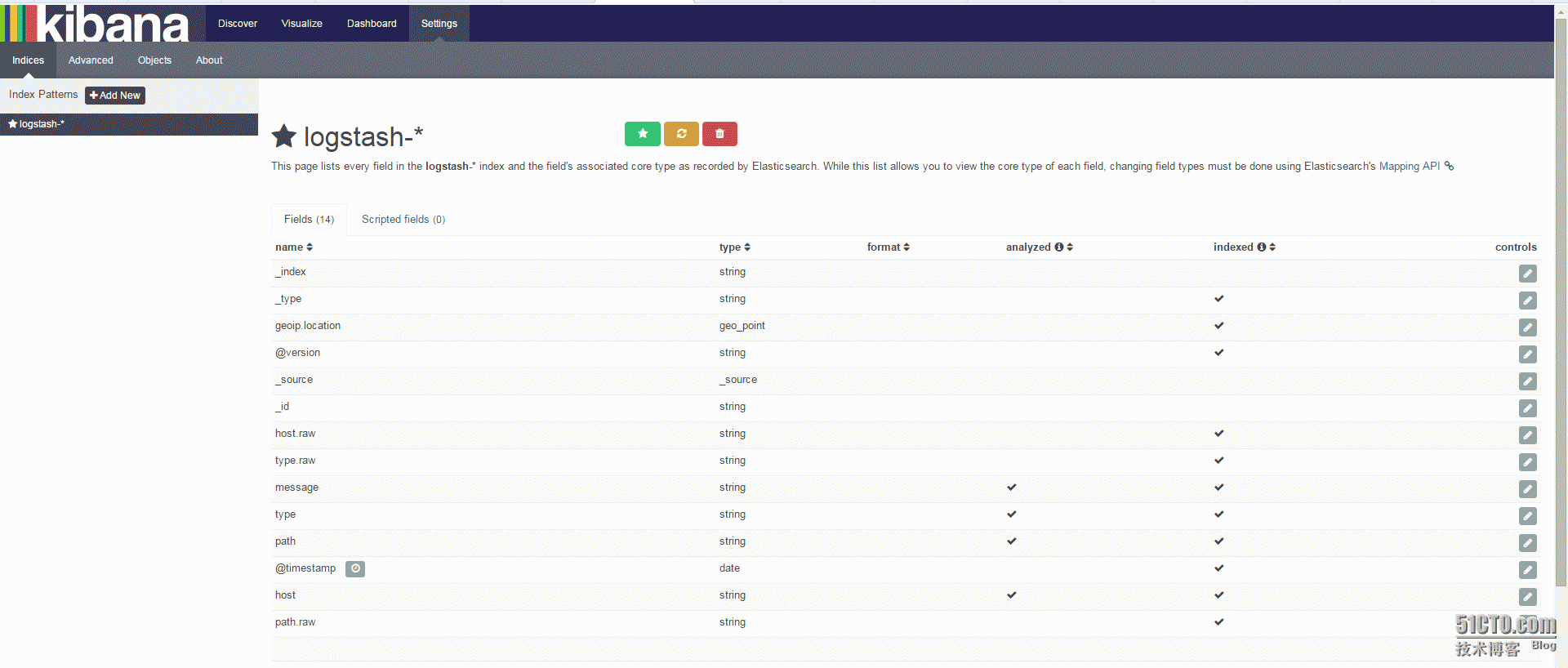Viewport: 1568px width, 668px height.
Task: Click the message field name
Action: coord(296,488)
